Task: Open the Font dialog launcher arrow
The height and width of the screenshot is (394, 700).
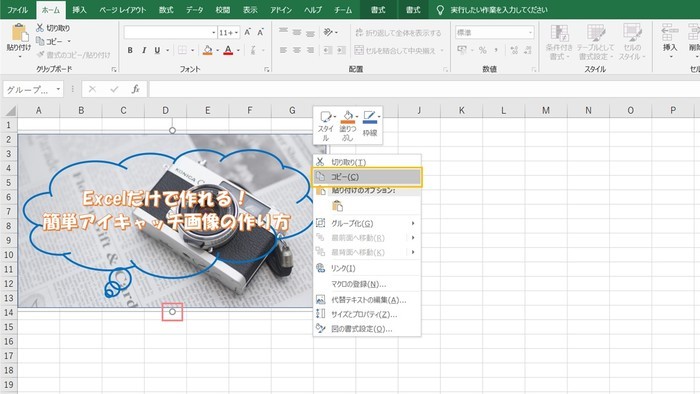Action: [267, 69]
